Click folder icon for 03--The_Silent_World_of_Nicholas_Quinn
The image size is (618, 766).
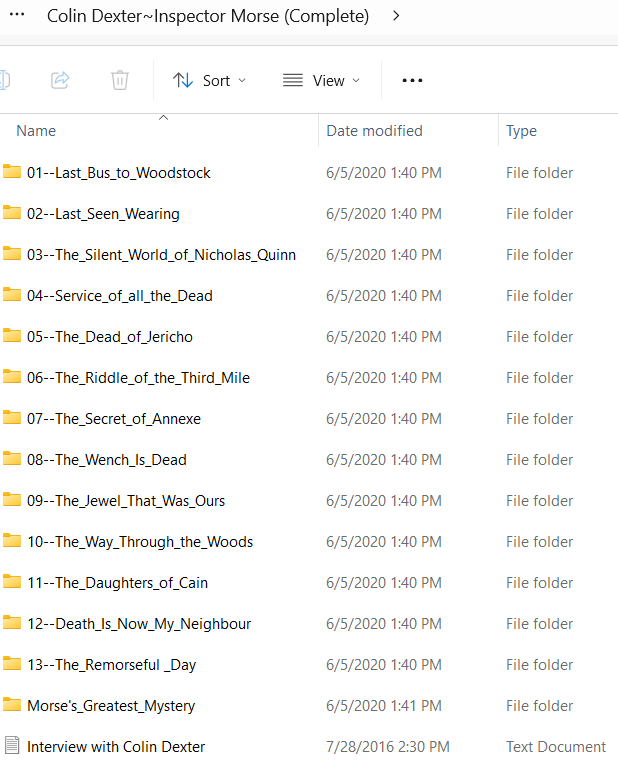(x=12, y=254)
